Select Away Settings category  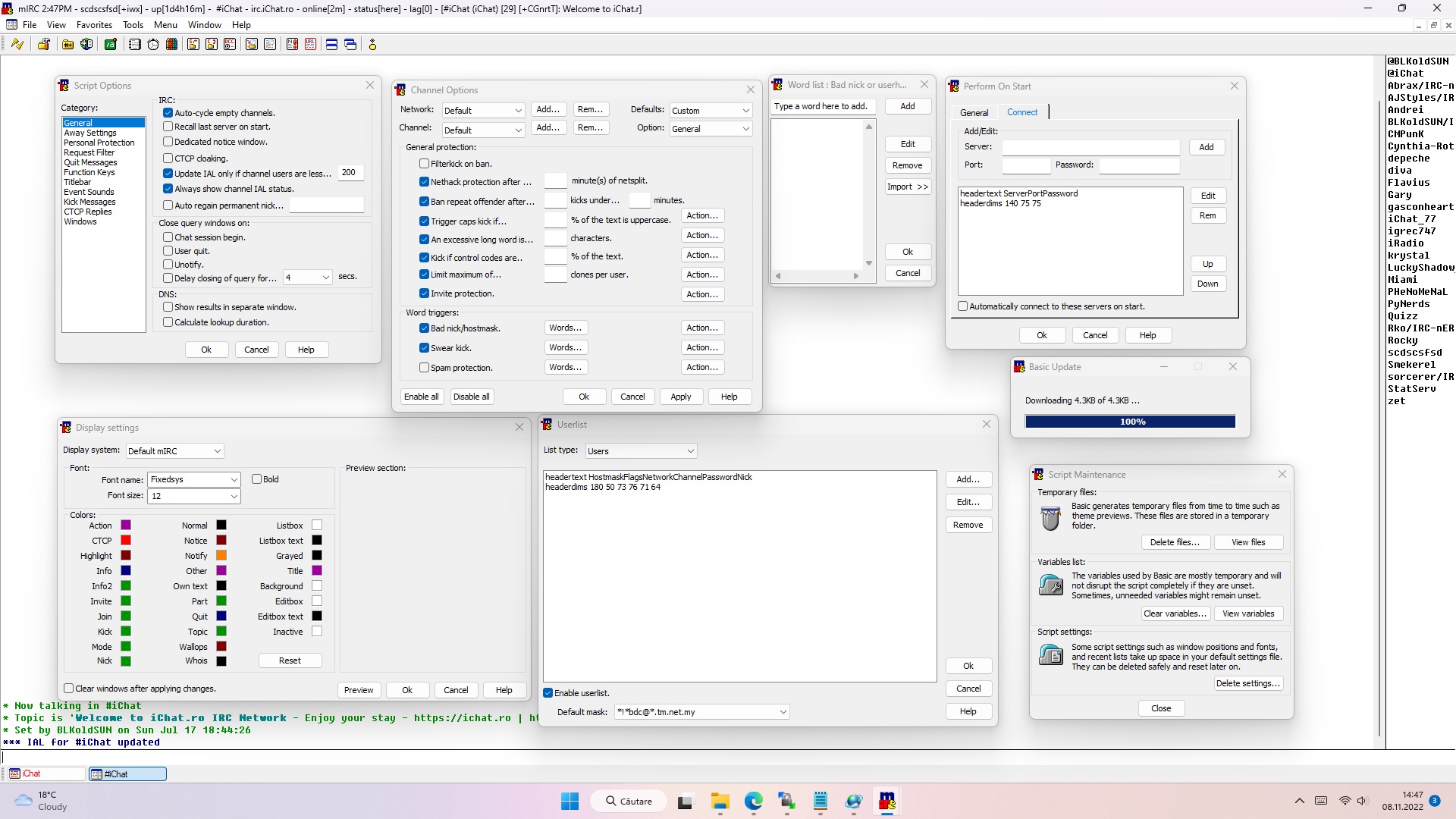click(x=90, y=133)
